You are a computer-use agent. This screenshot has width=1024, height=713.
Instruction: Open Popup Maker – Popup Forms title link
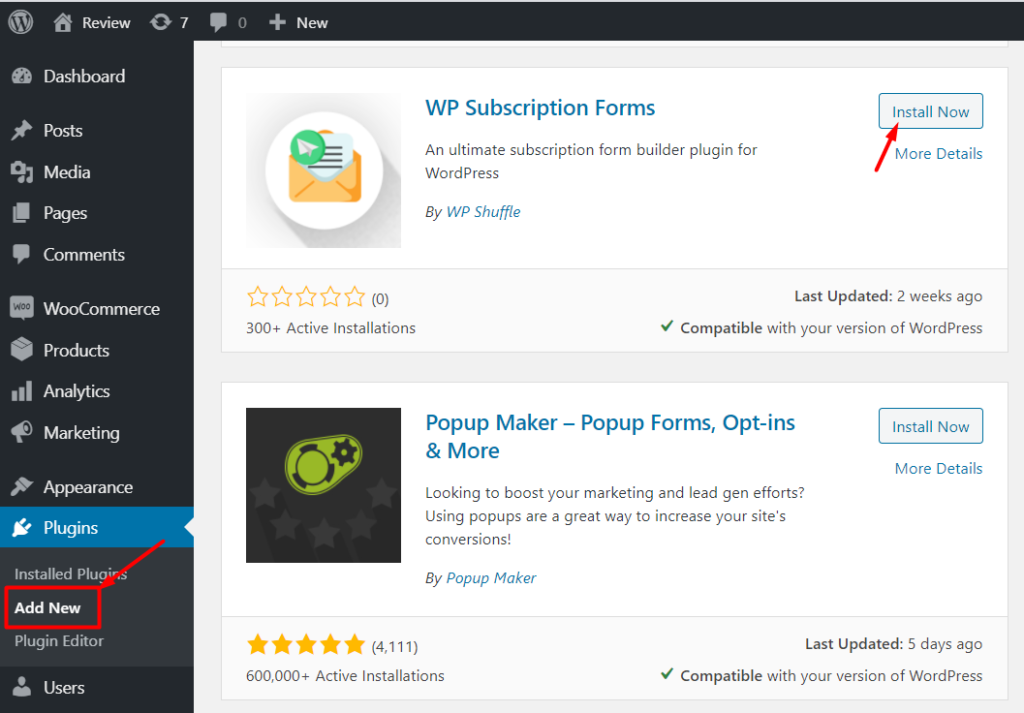610,436
